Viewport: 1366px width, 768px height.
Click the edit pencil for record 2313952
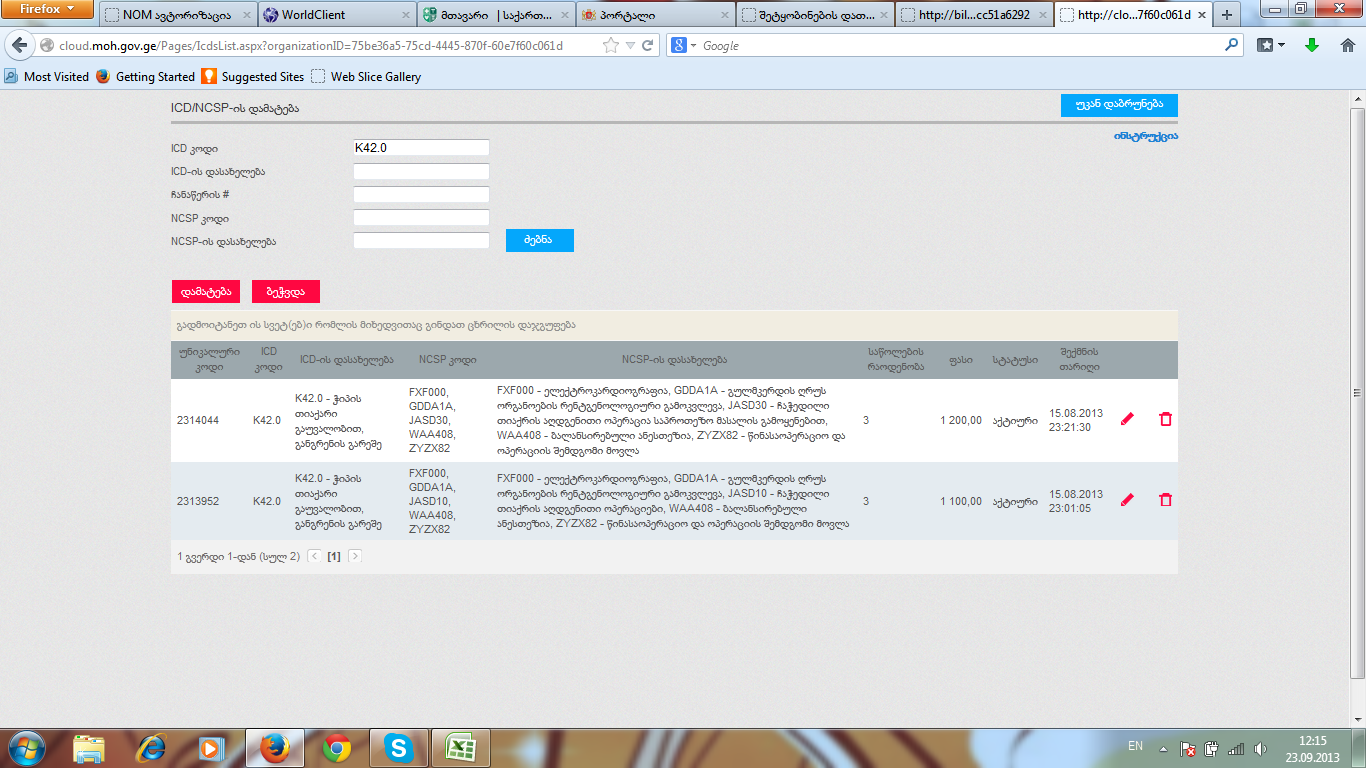coord(1127,500)
